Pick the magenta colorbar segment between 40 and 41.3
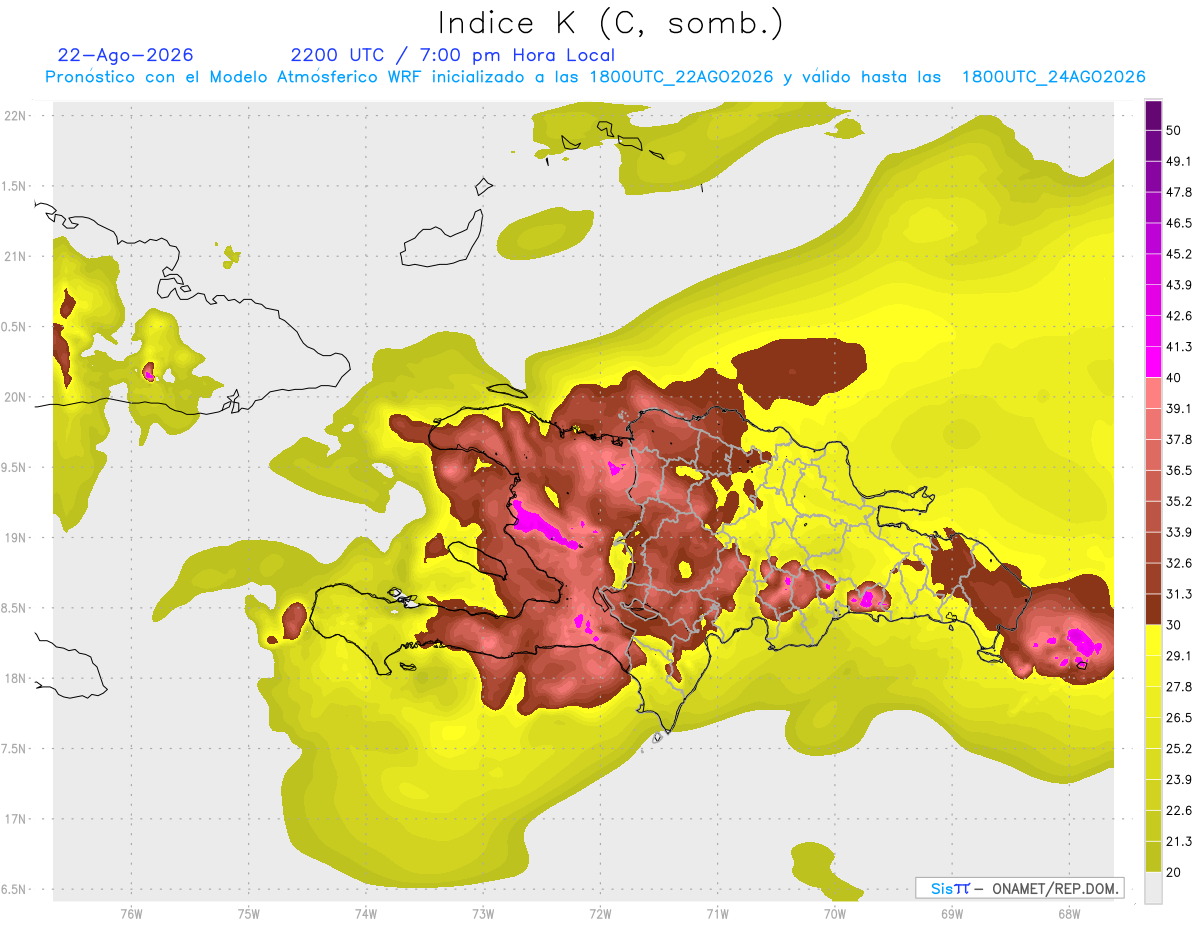 (1153, 362)
